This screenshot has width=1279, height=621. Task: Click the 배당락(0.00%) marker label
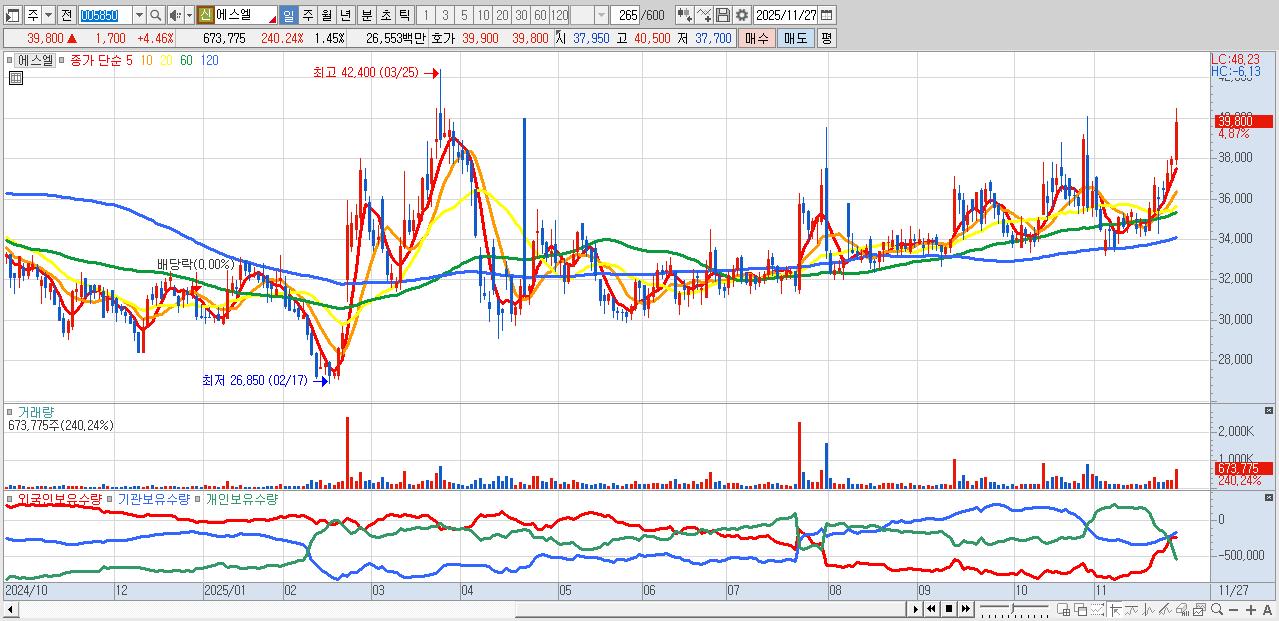coord(194,264)
